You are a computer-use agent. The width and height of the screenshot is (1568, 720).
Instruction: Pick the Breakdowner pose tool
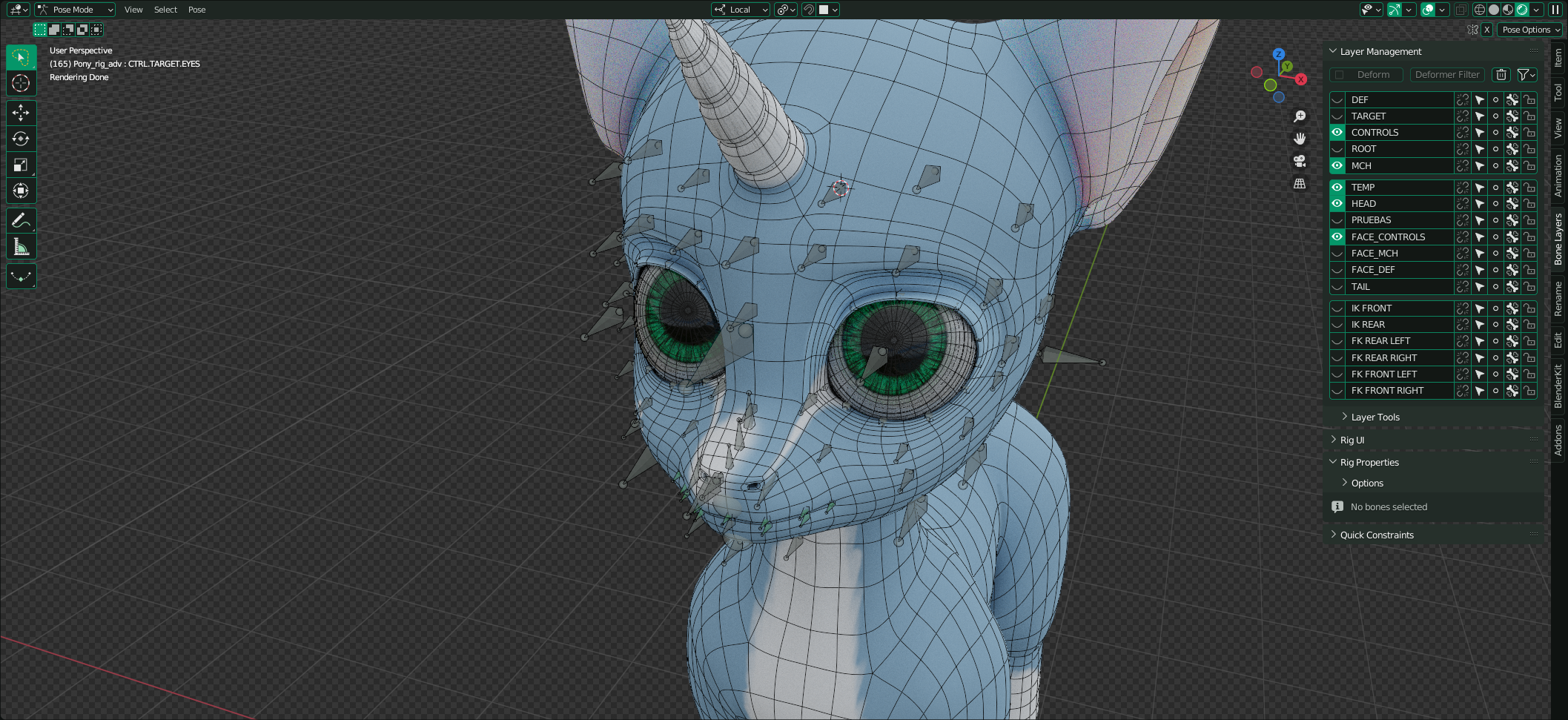coord(21,276)
